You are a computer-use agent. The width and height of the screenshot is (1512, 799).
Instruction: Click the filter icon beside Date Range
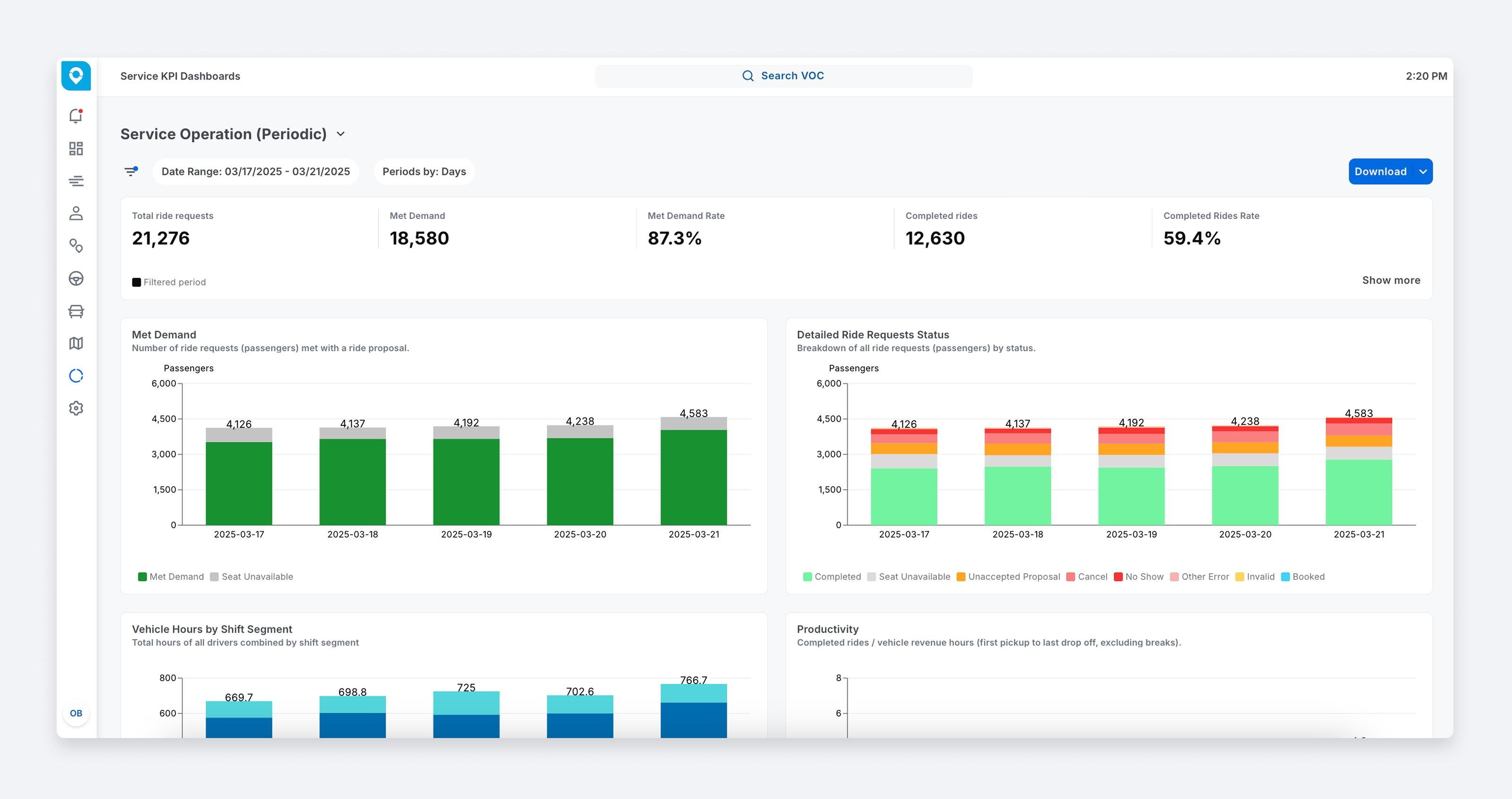click(x=131, y=172)
